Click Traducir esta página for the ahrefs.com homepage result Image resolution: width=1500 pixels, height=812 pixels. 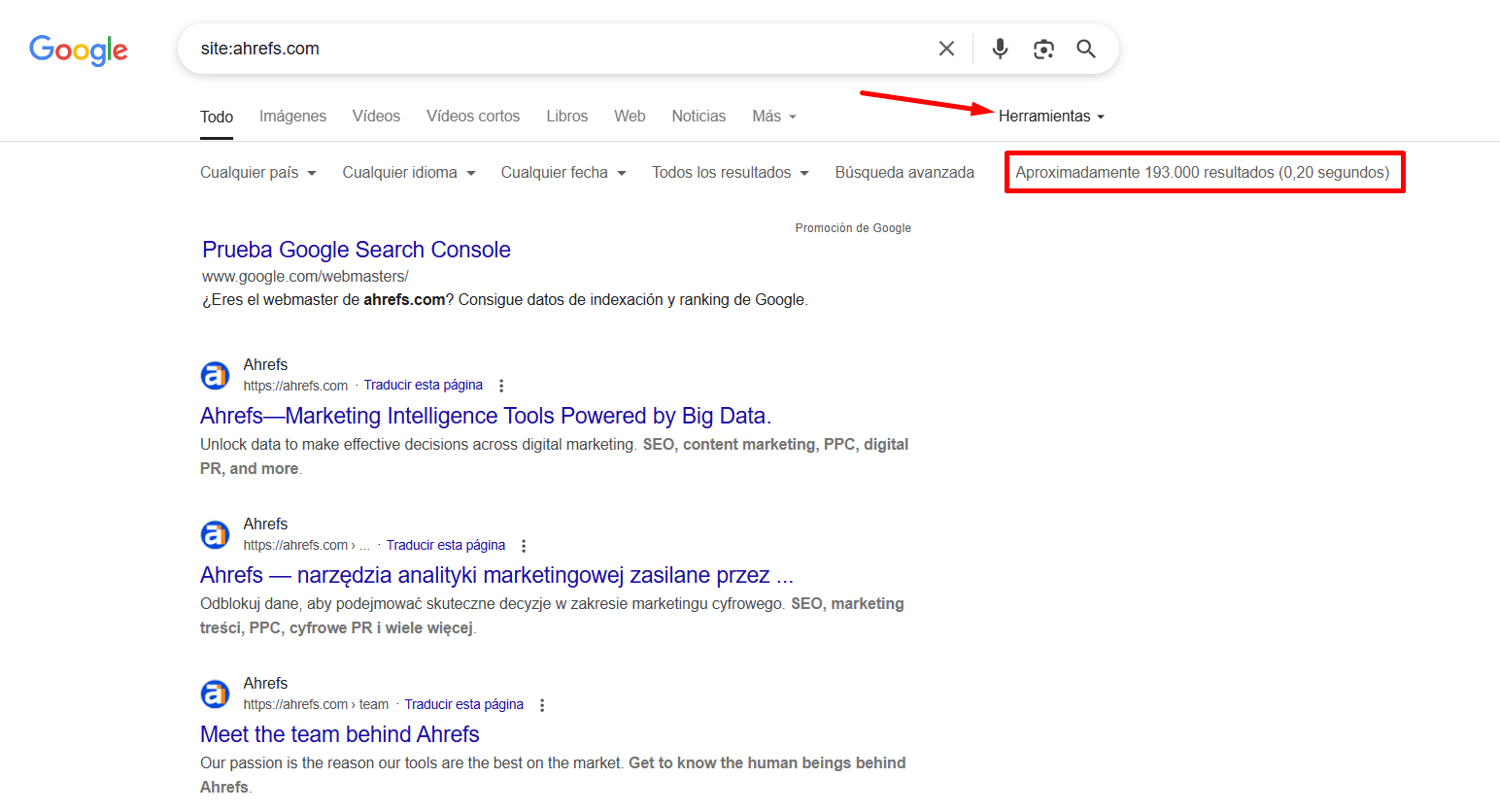[424, 386]
